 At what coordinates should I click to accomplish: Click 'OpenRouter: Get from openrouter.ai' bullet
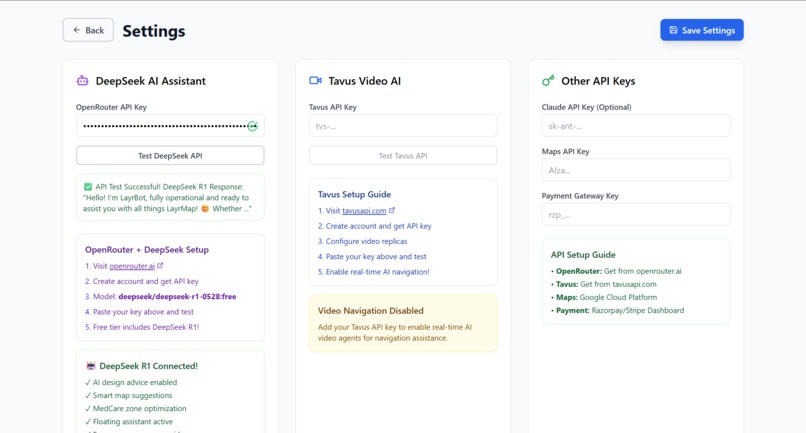pos(616,272)
